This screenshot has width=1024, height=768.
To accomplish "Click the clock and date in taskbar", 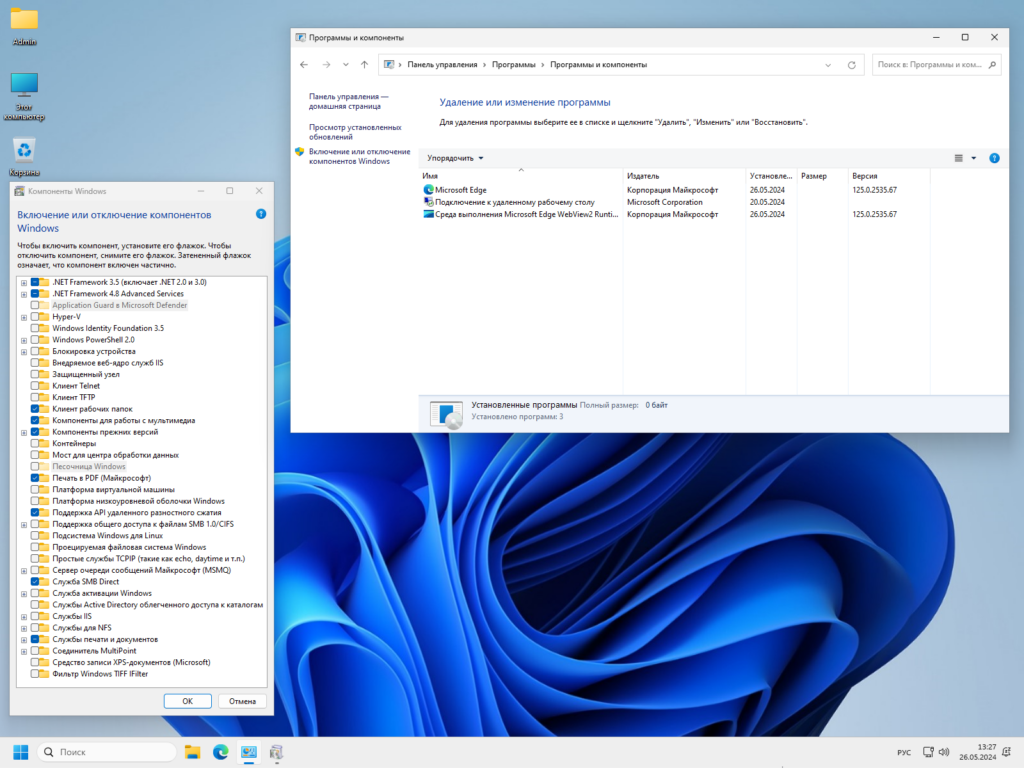I will tap(978, 752).
